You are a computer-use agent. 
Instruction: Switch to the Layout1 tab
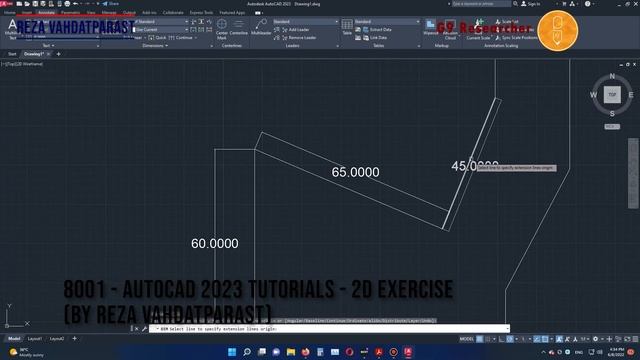point(35,339)
